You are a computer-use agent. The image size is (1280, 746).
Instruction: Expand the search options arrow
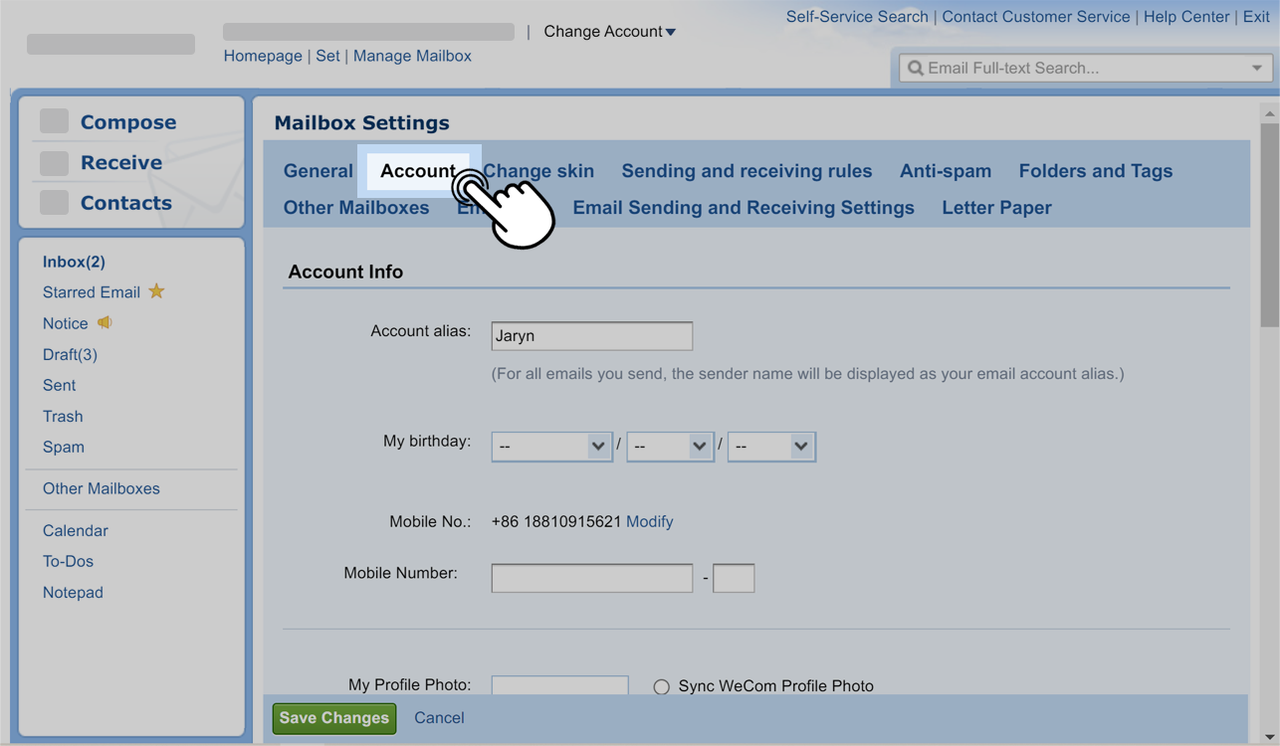[x=1256, y=68]
